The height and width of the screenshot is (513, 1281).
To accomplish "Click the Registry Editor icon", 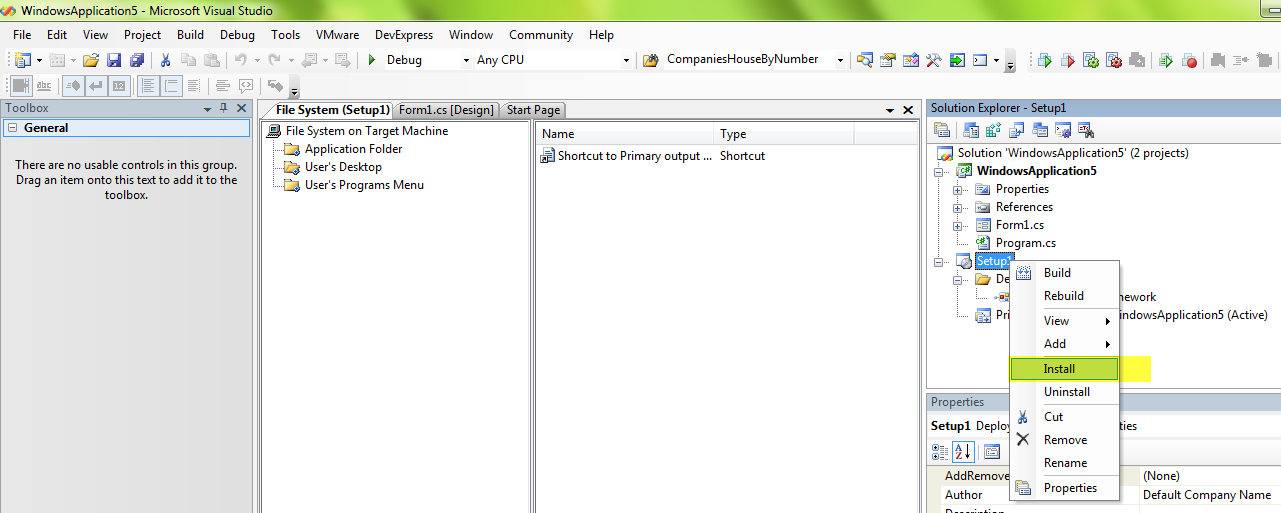I will (x=994, y=130).
